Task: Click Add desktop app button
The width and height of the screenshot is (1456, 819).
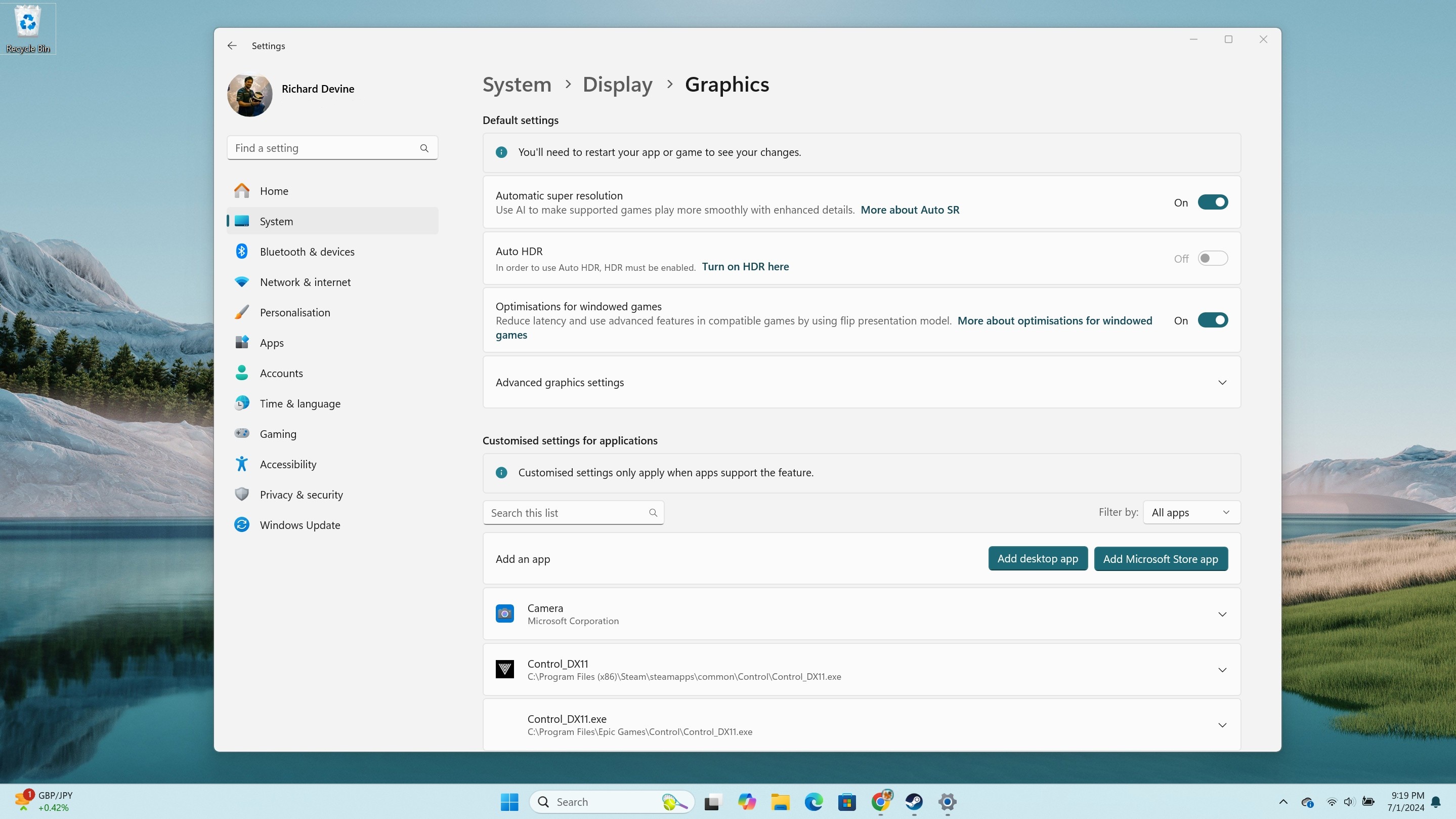Action: pyautogui.click(x=1037, y=559)
